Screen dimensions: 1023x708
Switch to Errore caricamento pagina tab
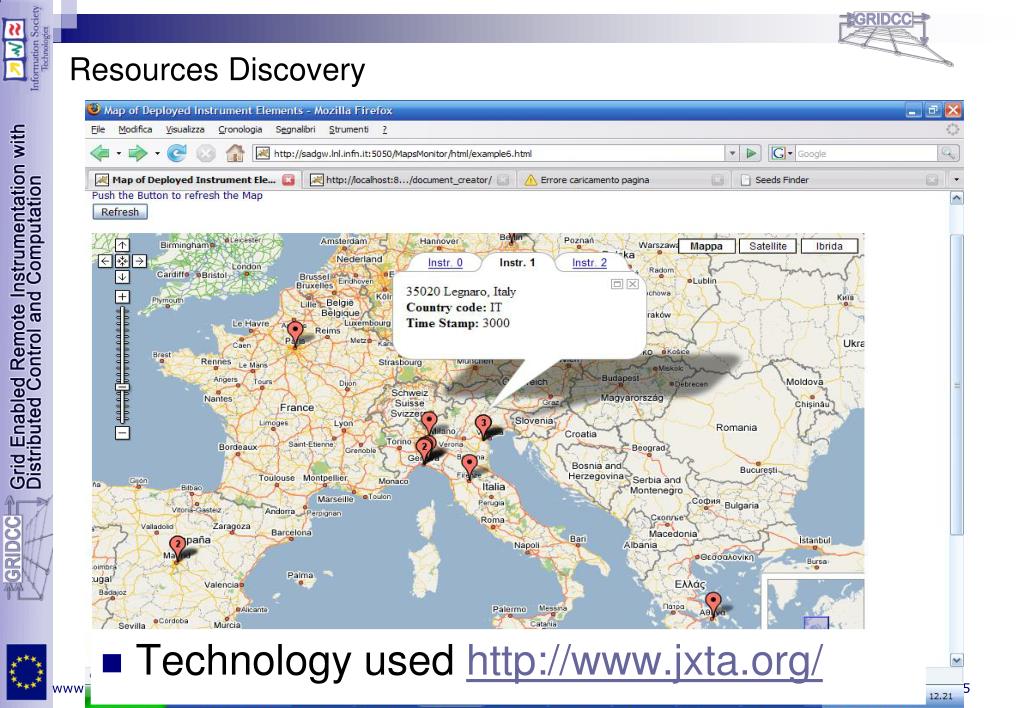pyautogui.click(x=624, y=179)
